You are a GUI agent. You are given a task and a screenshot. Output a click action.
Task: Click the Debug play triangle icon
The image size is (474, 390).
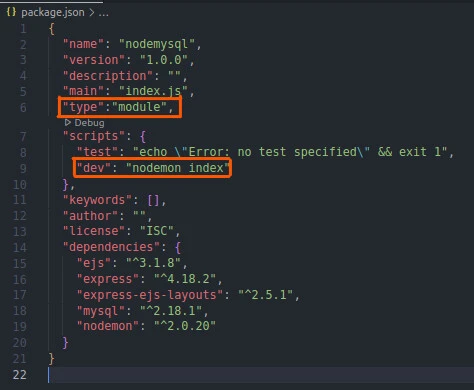(68, 123)
